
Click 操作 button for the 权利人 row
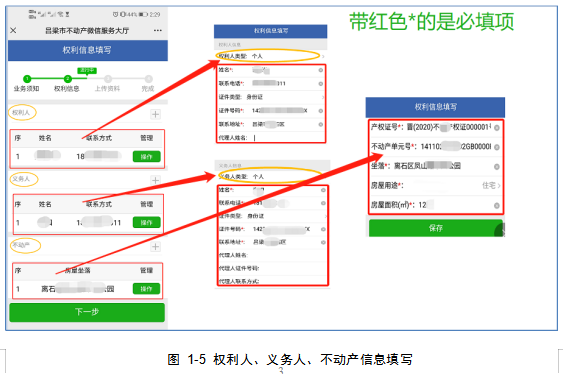146,156
